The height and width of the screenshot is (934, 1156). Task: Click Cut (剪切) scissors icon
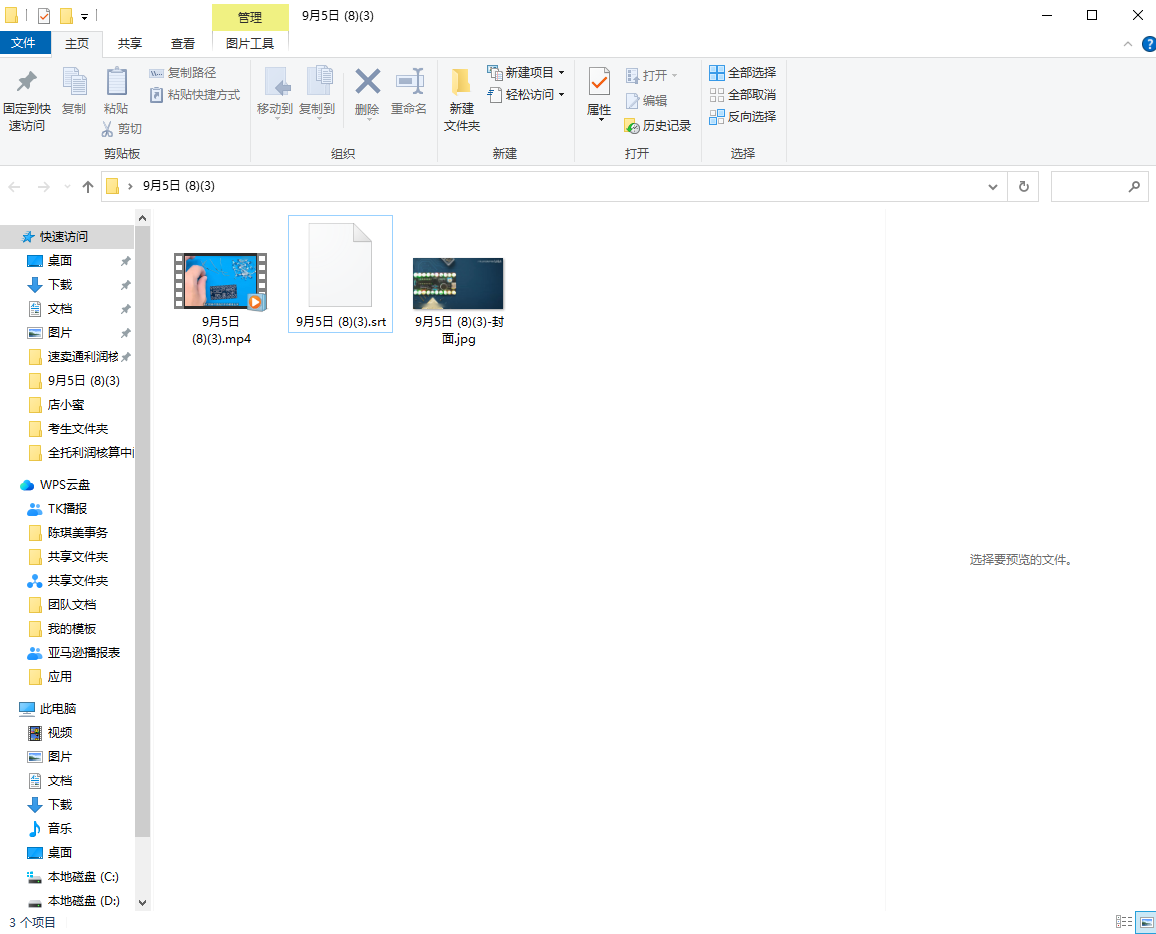[108, 128]
